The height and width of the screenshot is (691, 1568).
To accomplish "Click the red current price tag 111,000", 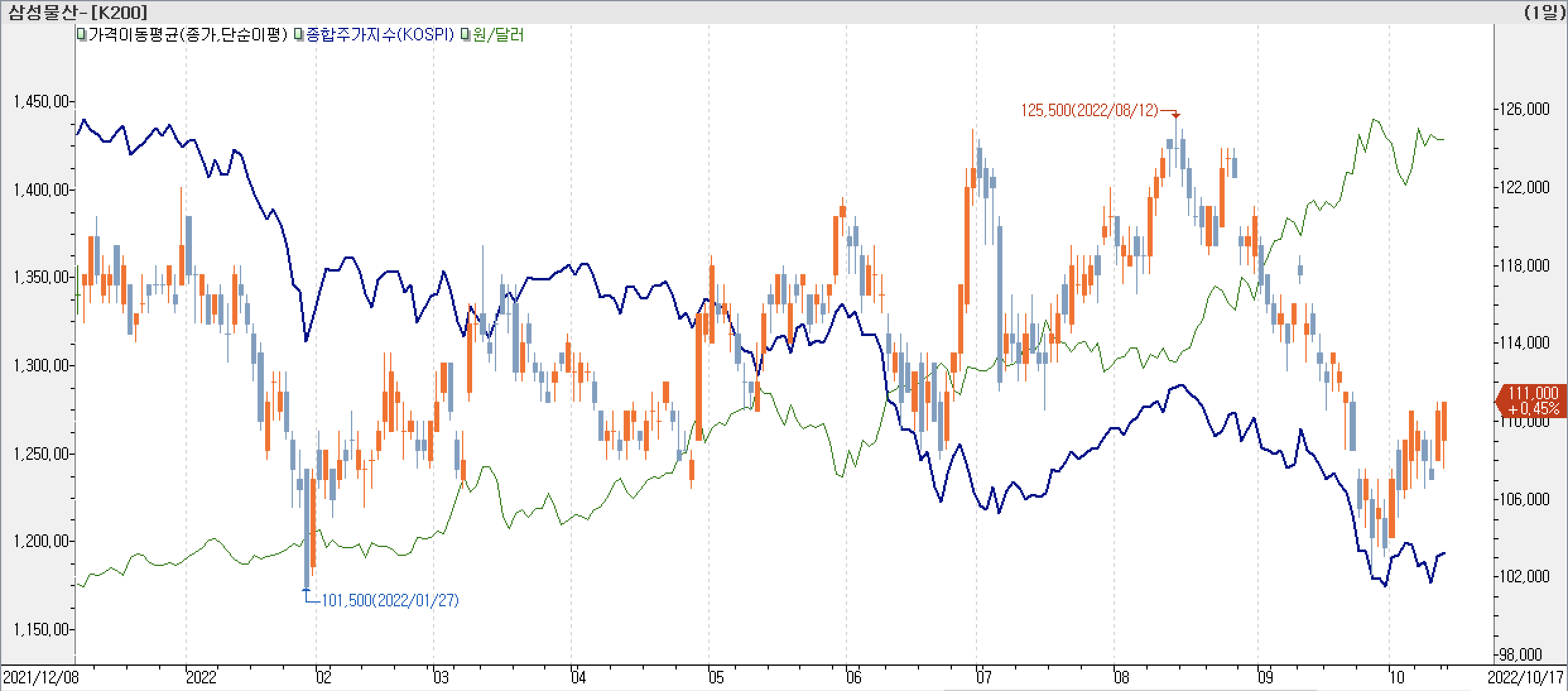I will tap(1533, 400).
